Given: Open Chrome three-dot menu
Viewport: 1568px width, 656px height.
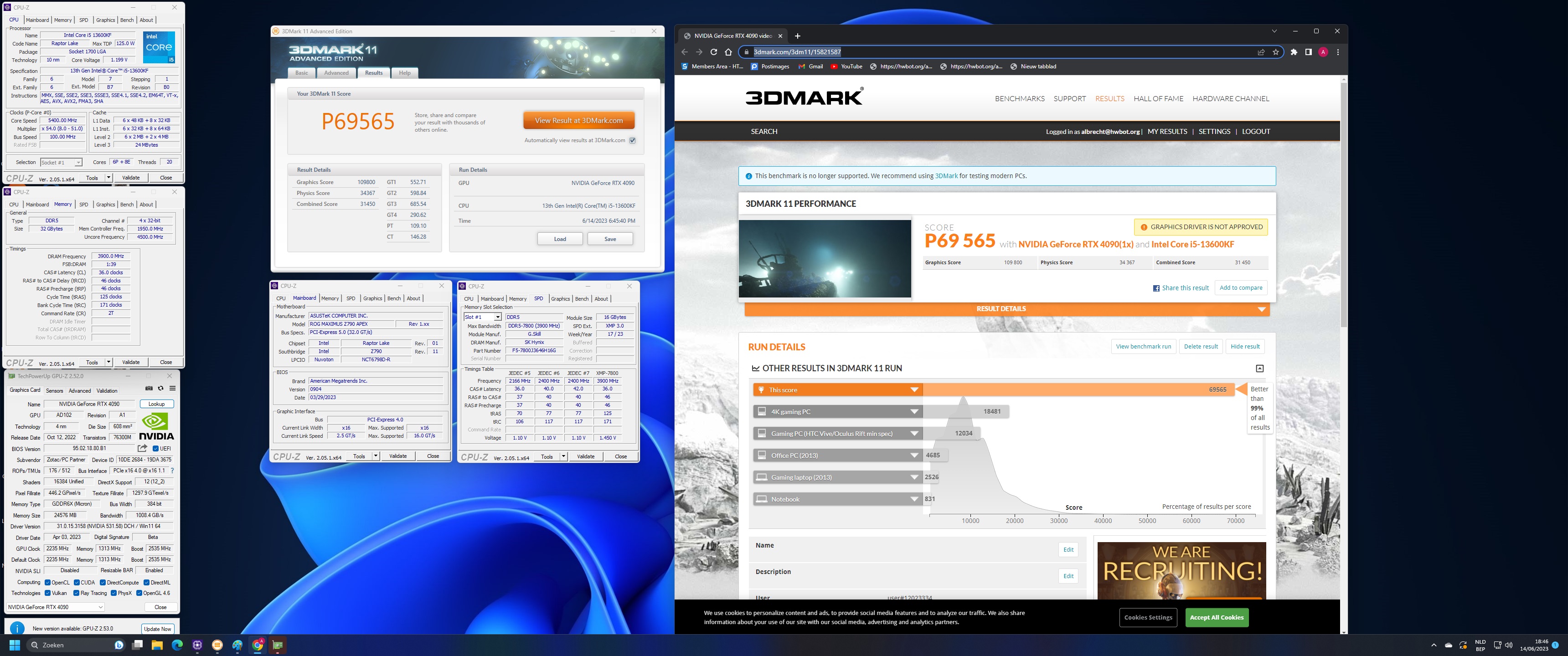Looking at the screenshot, I should pyautogui.click(x=1337, y=52).
